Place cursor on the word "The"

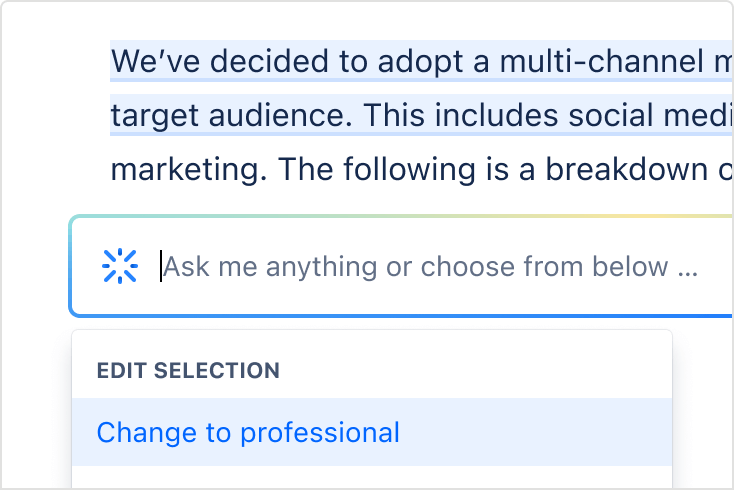pos(305,169)
